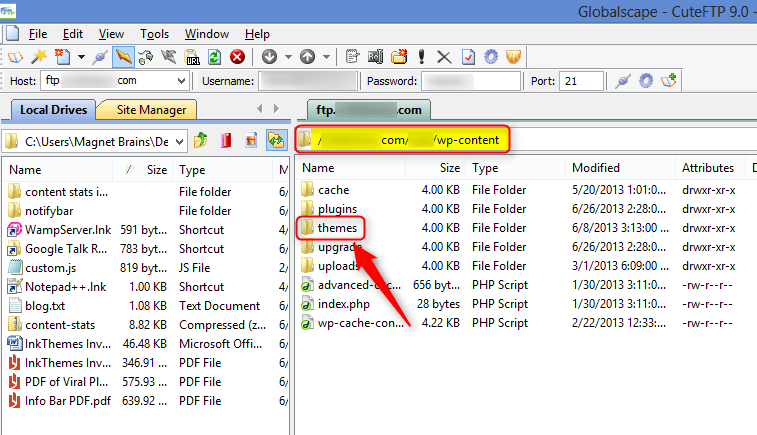The width and height of the screenshot is (757, 435).
Task: Open the Upload options dropdown arrow
Action: [x=326, y=57]
